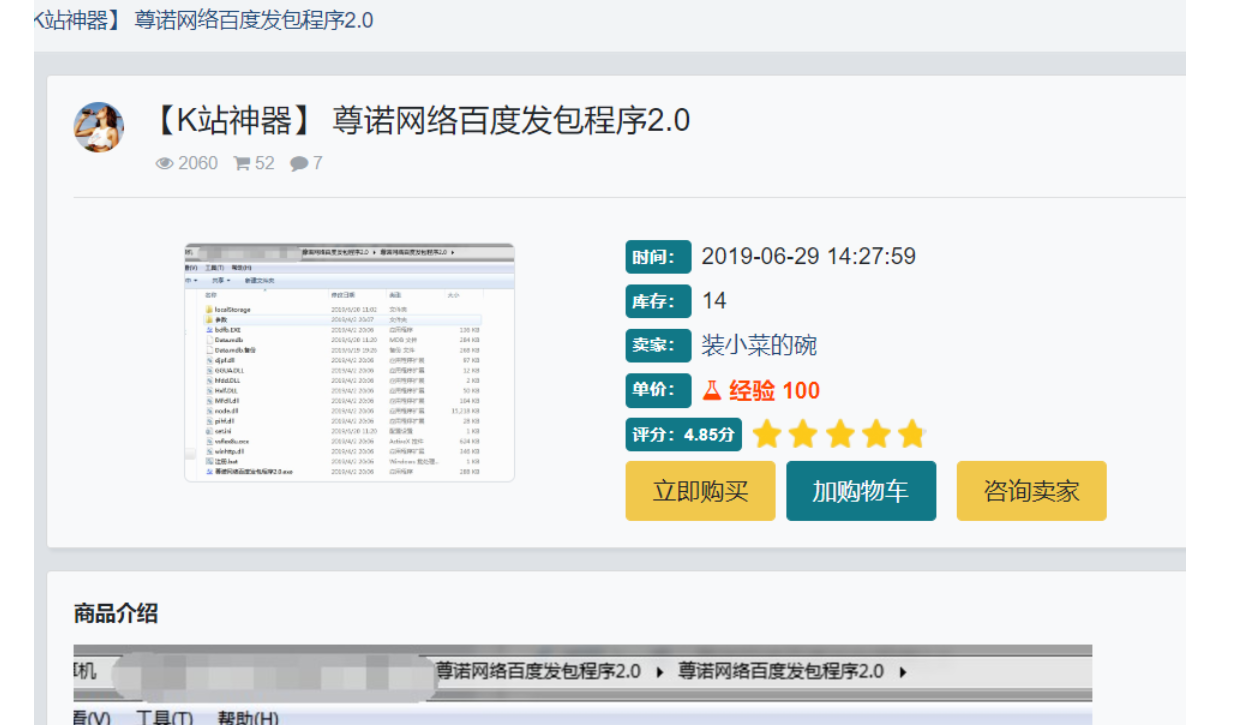Open seller profile 装小菜的碗
This screenshot has width=1251, height=725.
coord(759,346)
